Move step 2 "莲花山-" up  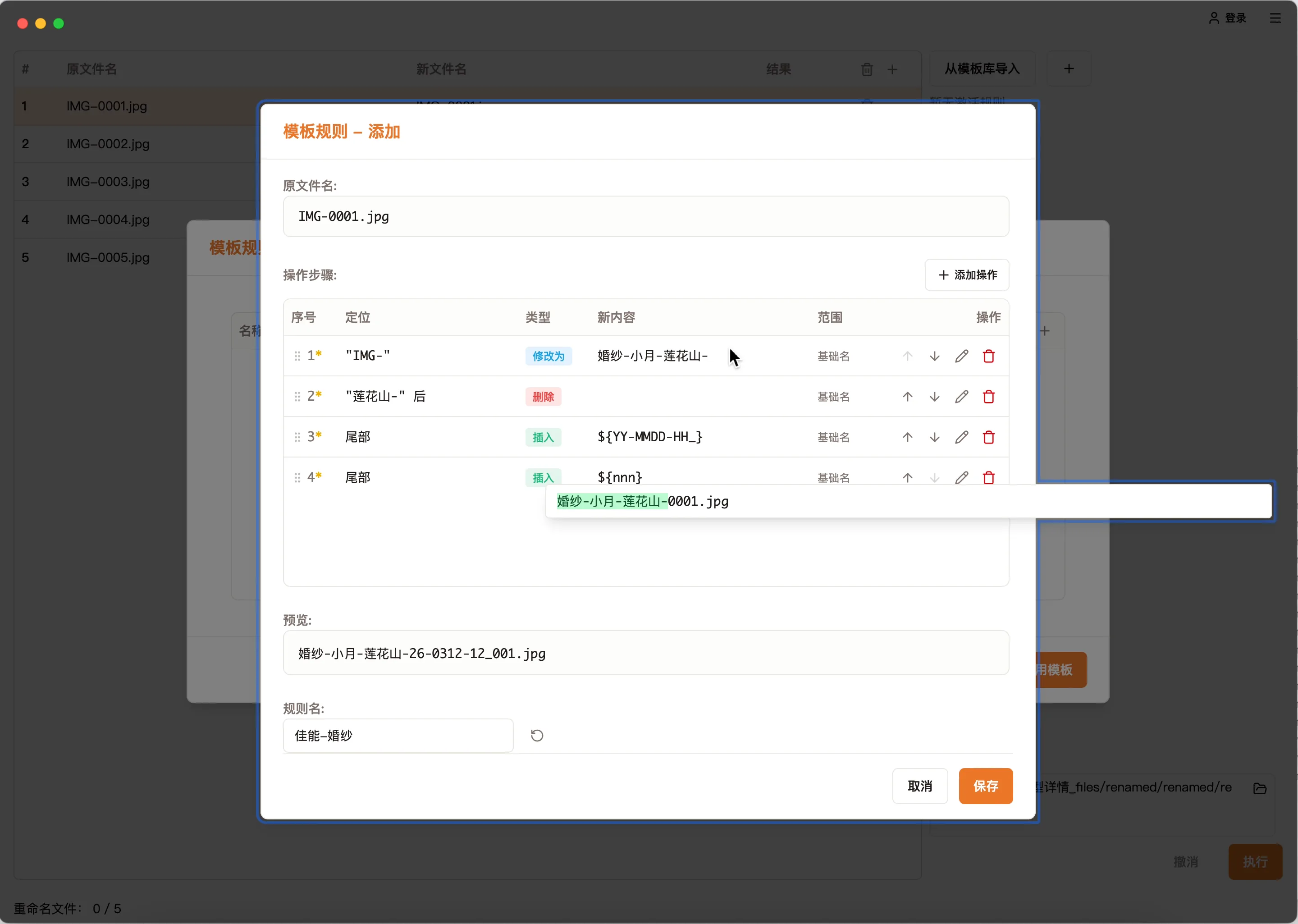pos(907,397)
